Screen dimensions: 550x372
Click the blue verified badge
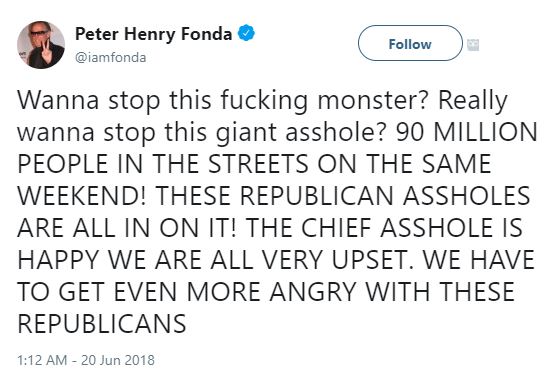(x=246, y=33)
